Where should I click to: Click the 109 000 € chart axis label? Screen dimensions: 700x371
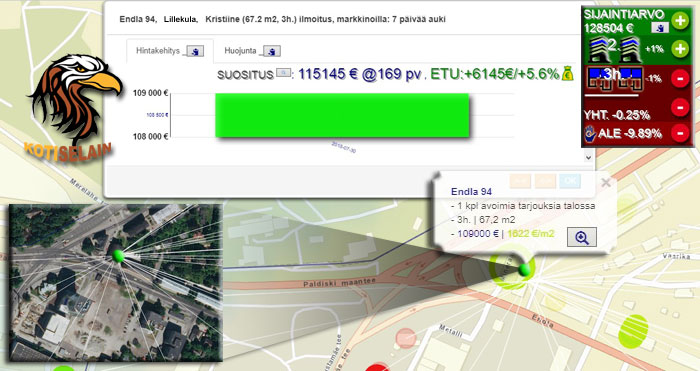(150, 93)
